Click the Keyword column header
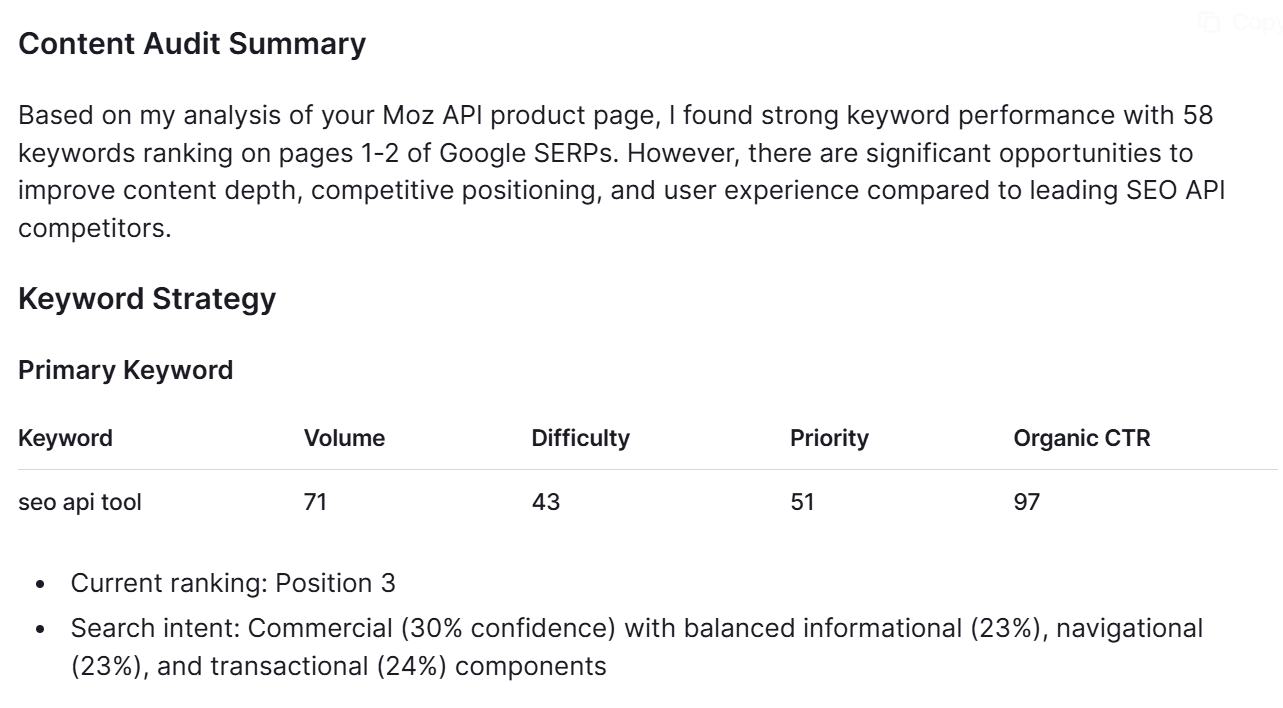 pos(65,438)
